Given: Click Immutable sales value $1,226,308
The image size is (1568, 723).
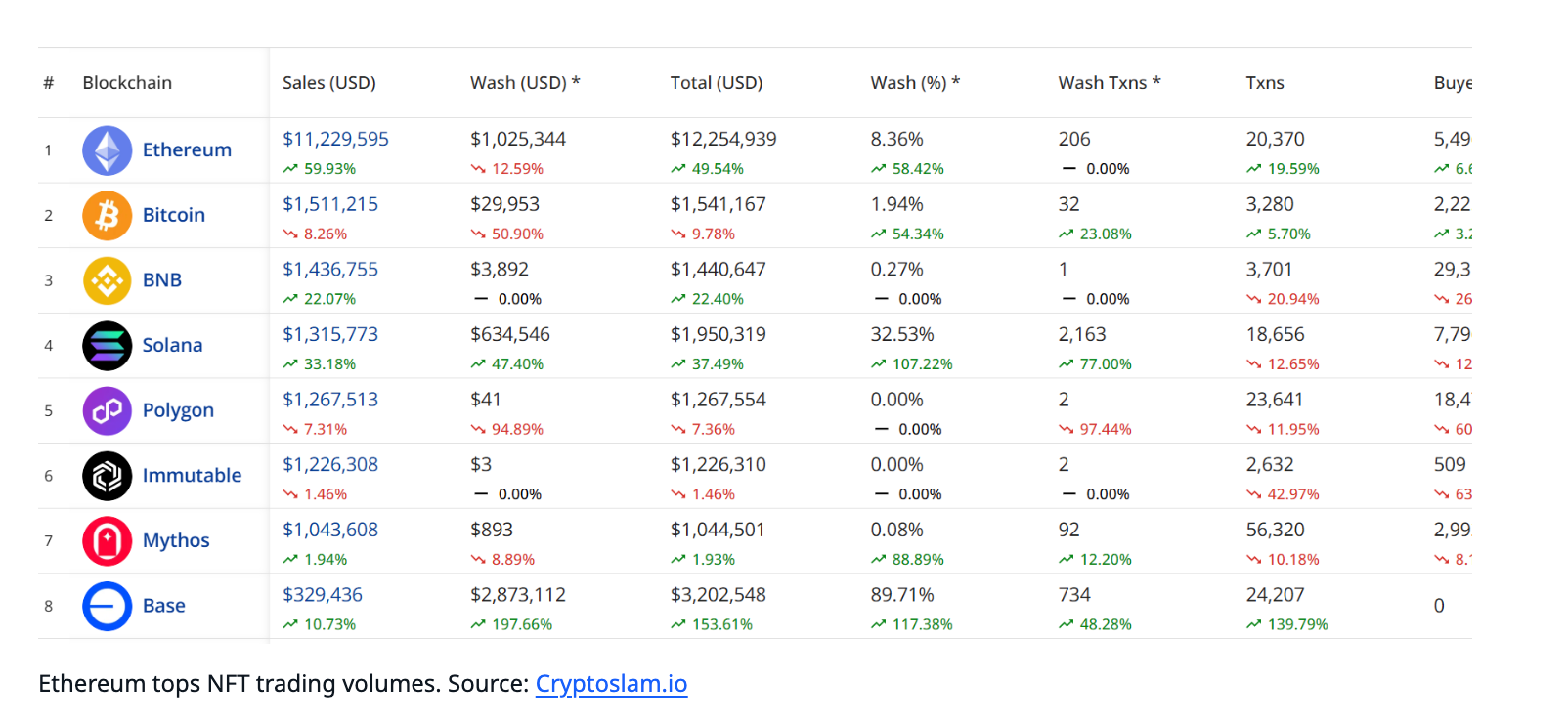Looking at the screenshot, I should (330, 464).
